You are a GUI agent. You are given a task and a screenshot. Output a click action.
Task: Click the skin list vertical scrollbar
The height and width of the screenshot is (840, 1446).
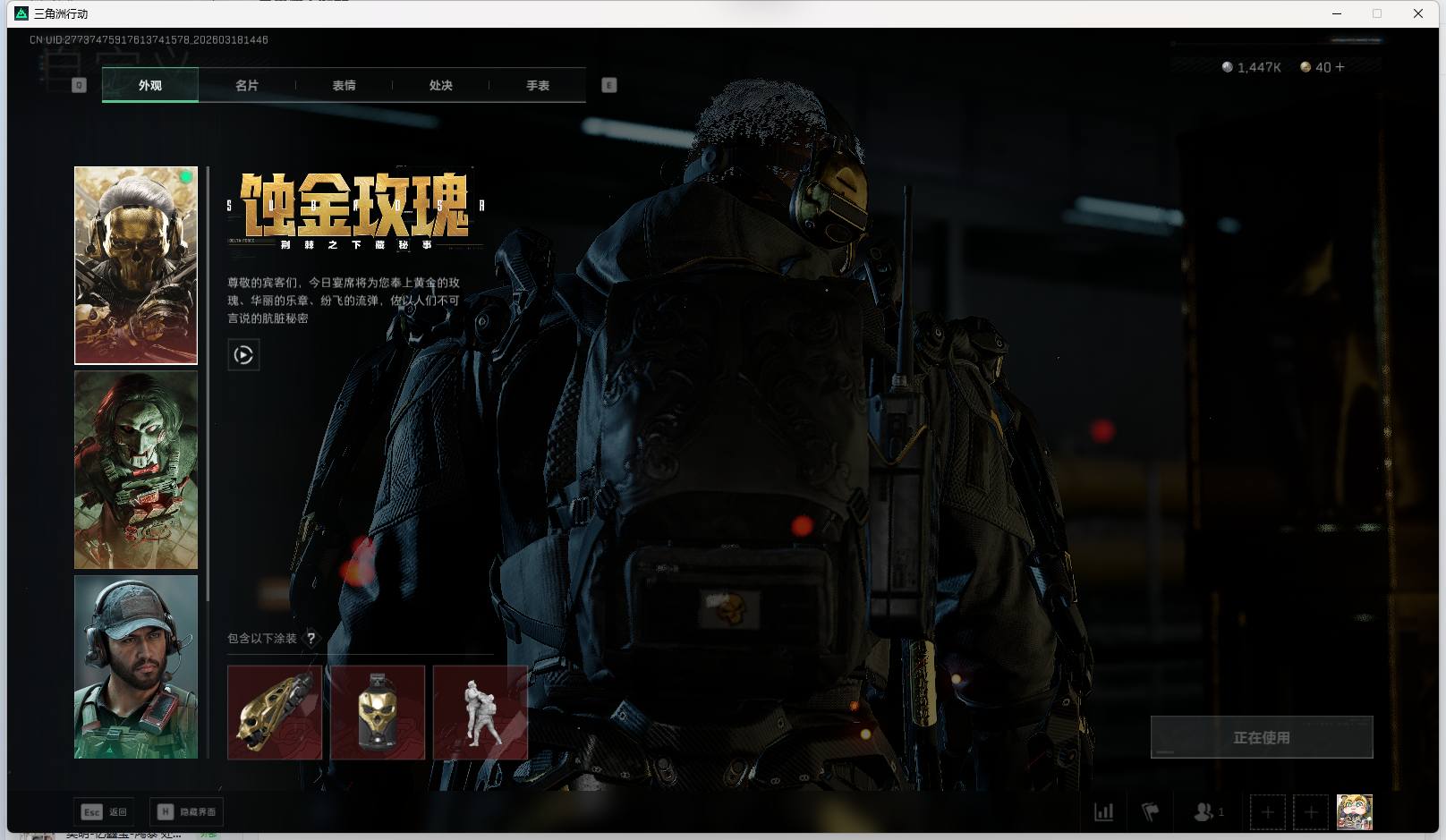[208, 384]
